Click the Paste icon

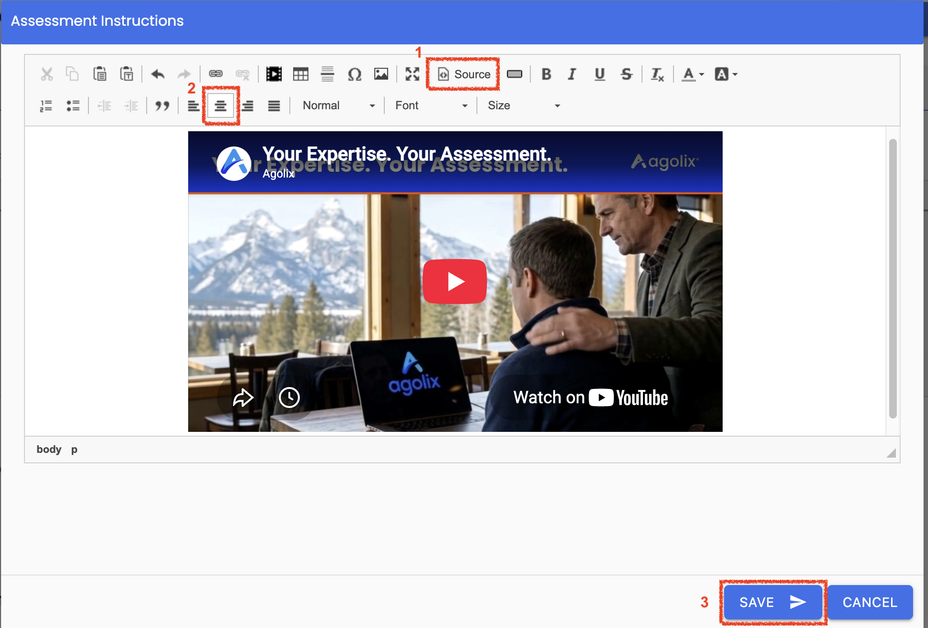99,74
